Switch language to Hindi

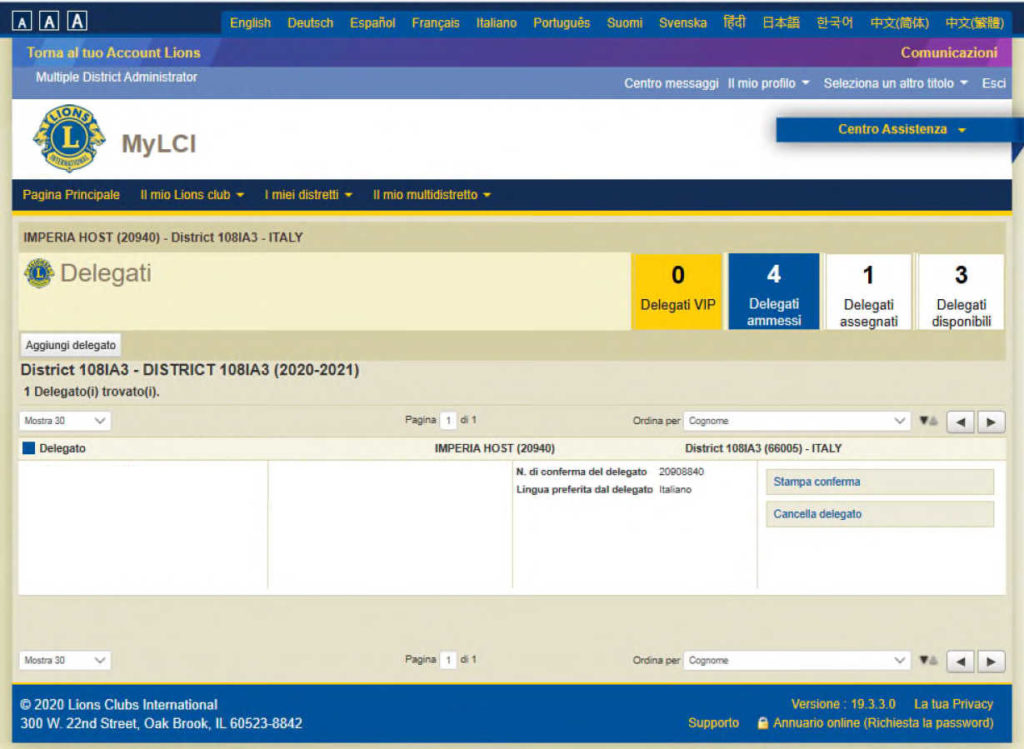(x=734, y=23)
